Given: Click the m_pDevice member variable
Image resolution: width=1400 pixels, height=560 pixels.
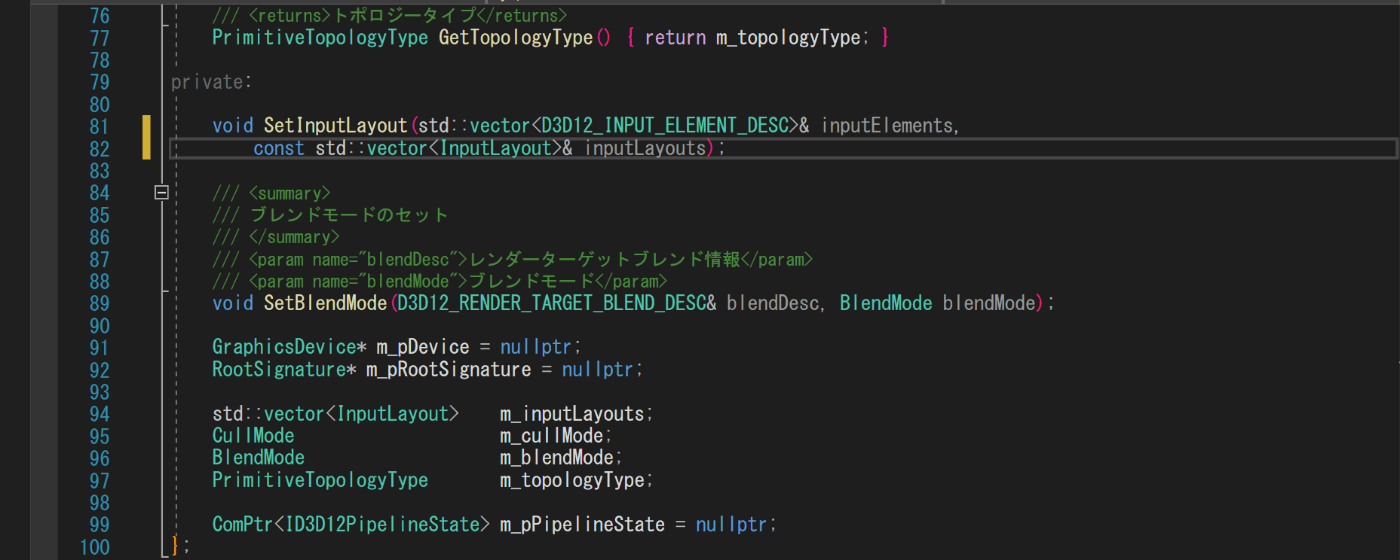Looking at the screenshot, I should pyautogui.click(x=422, y=347).
